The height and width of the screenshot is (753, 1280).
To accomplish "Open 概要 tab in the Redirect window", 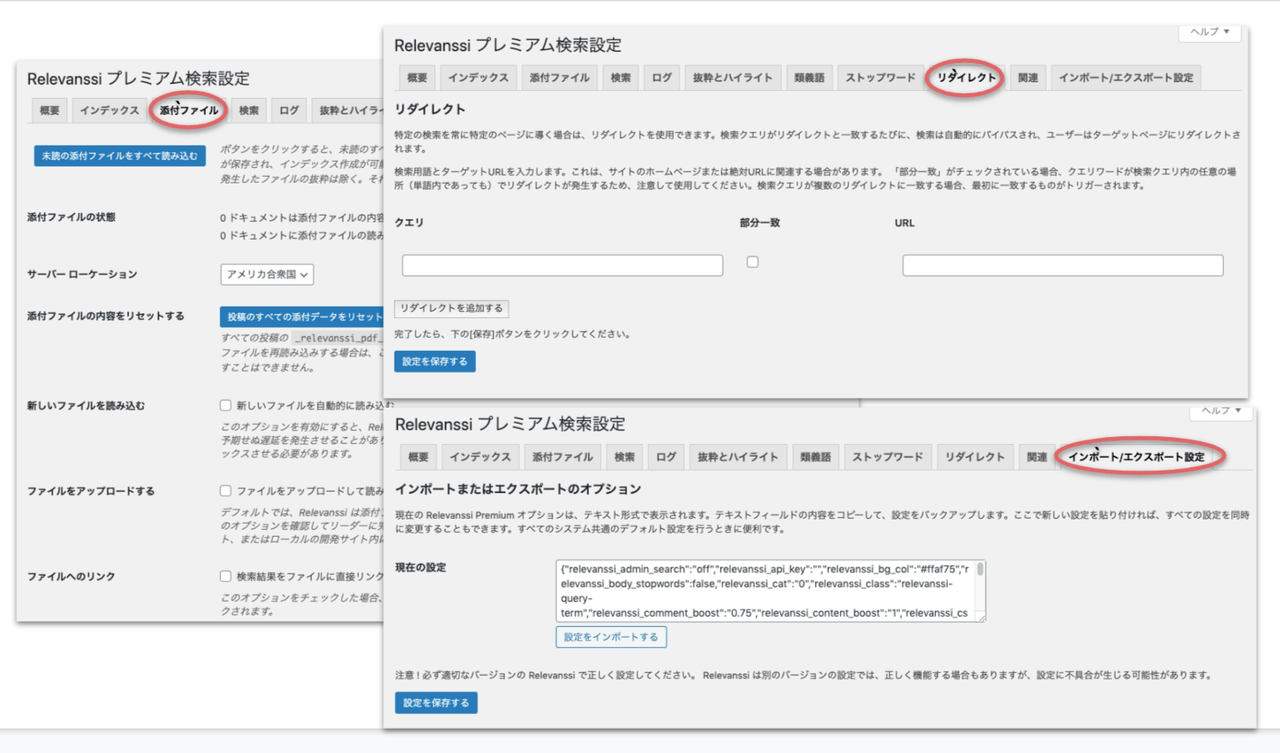I will 417,78.
